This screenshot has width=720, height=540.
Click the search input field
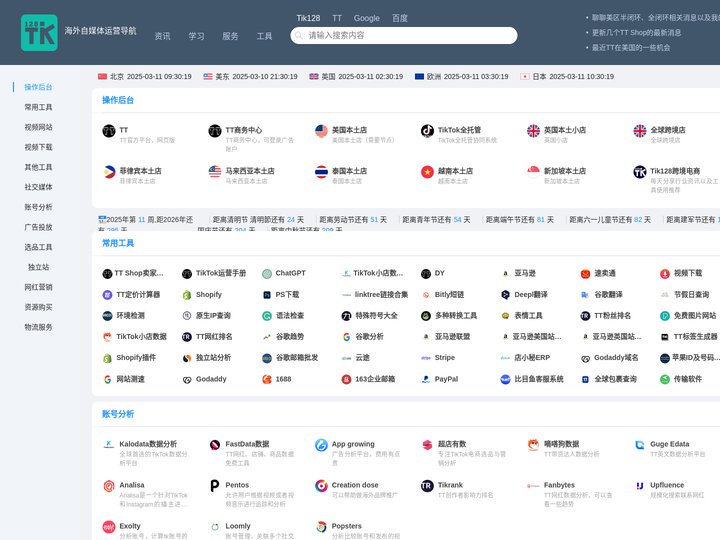(x=404, y=35)
